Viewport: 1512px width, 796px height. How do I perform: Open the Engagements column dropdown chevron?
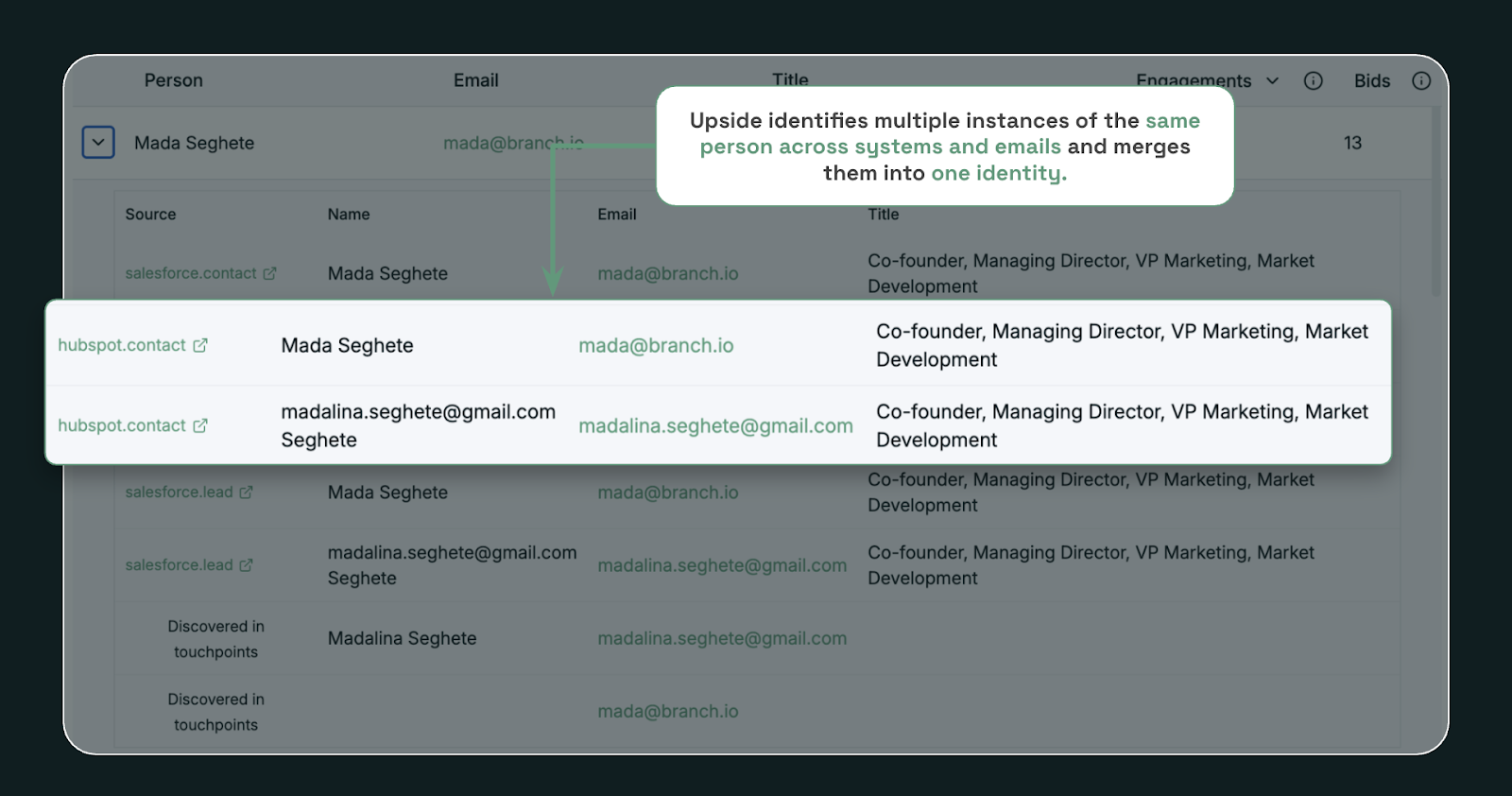[x=1272, y=80]
